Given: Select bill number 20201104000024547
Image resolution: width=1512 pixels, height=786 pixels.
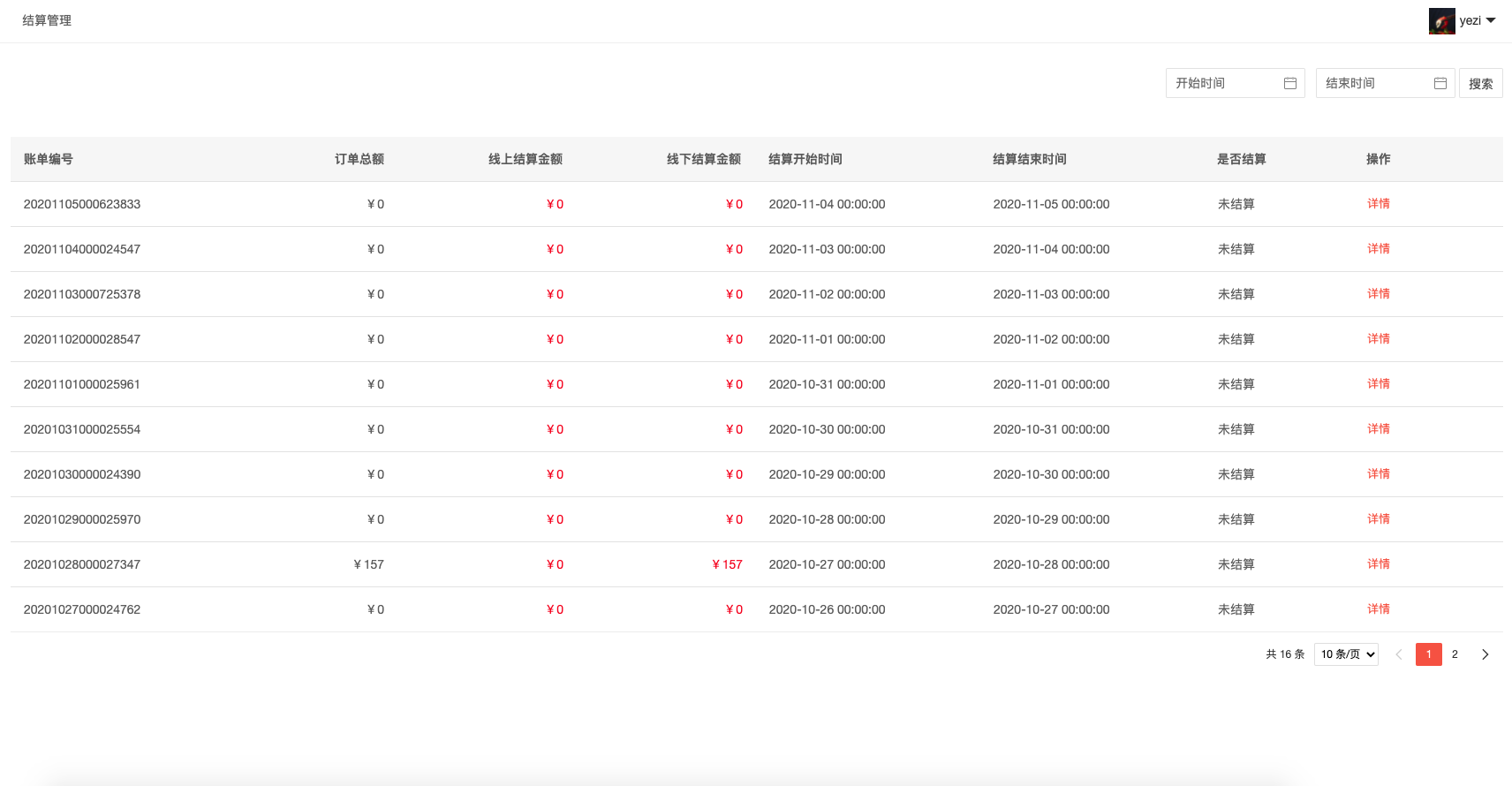Looking at the screenshot, I should (x=82, y=249).
